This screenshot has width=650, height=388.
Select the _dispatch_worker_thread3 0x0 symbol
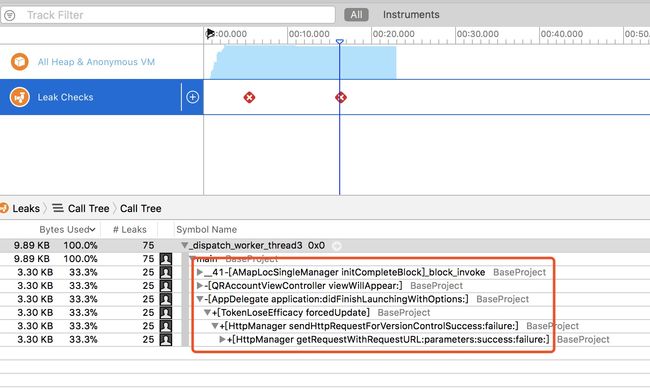[x=257, y=245]
